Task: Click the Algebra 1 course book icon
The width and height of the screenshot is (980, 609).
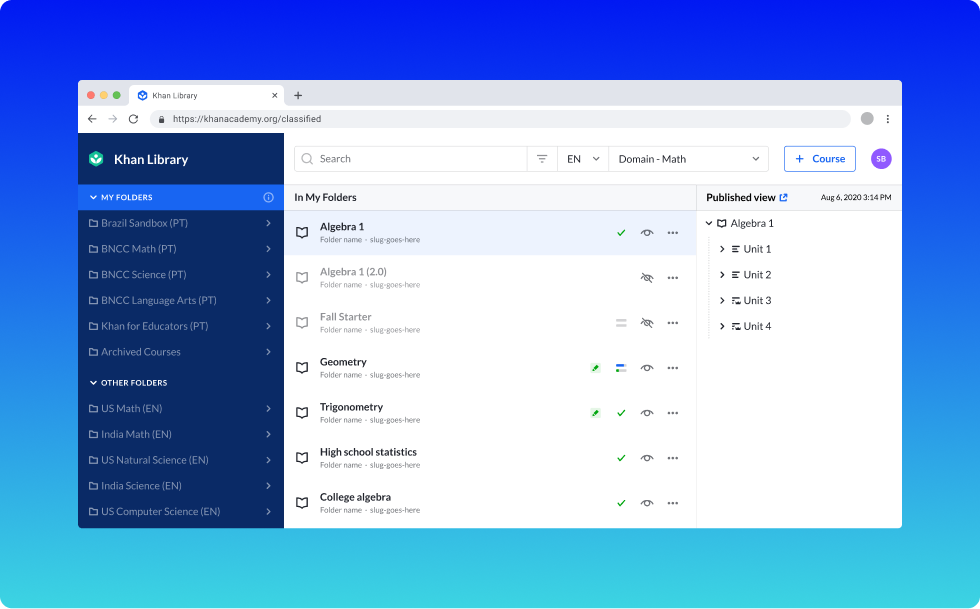Action: click(x=302, y=233)
